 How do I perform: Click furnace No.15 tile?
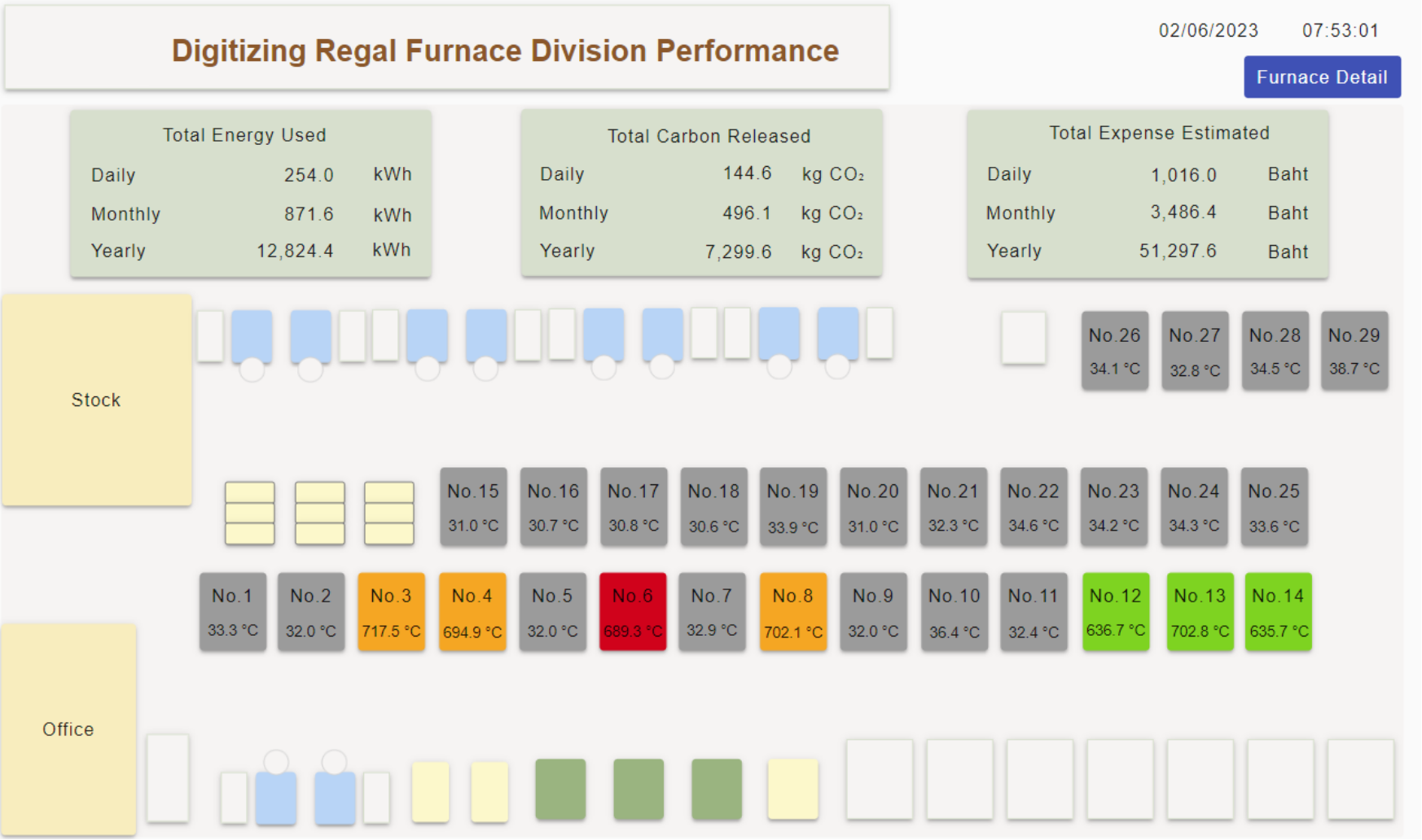tap(473, 507)
